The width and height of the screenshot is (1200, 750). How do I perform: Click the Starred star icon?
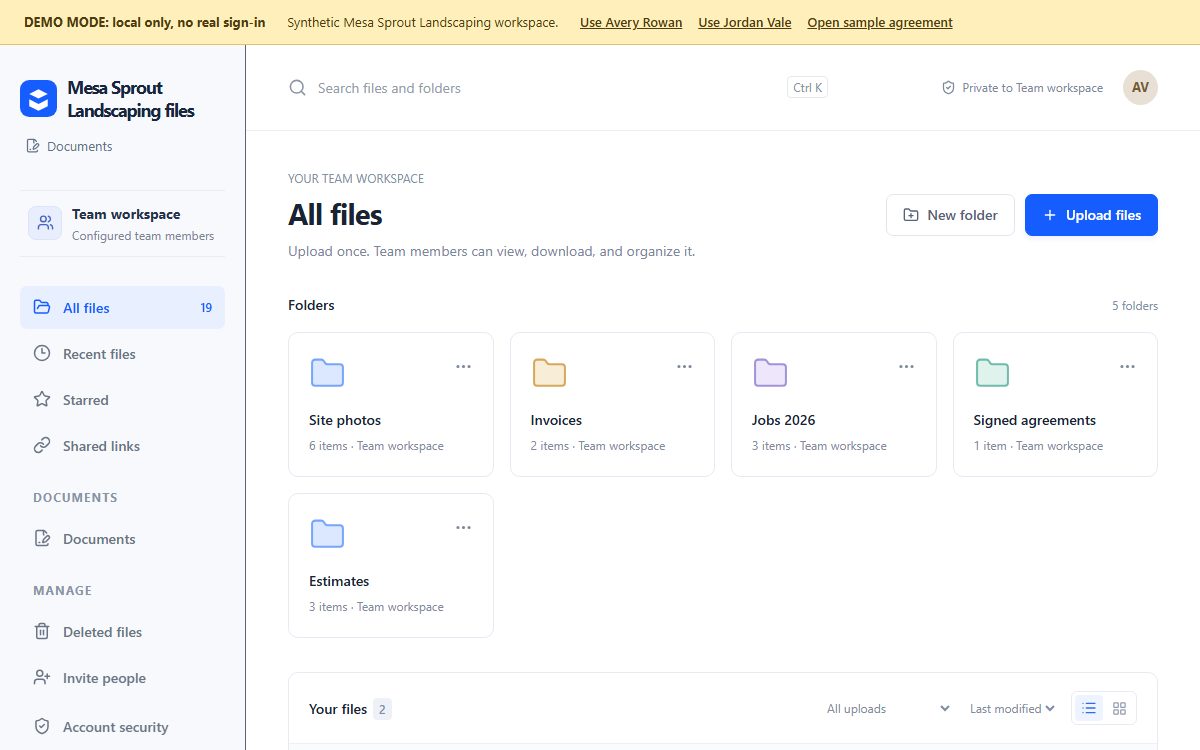pos(42,400)
